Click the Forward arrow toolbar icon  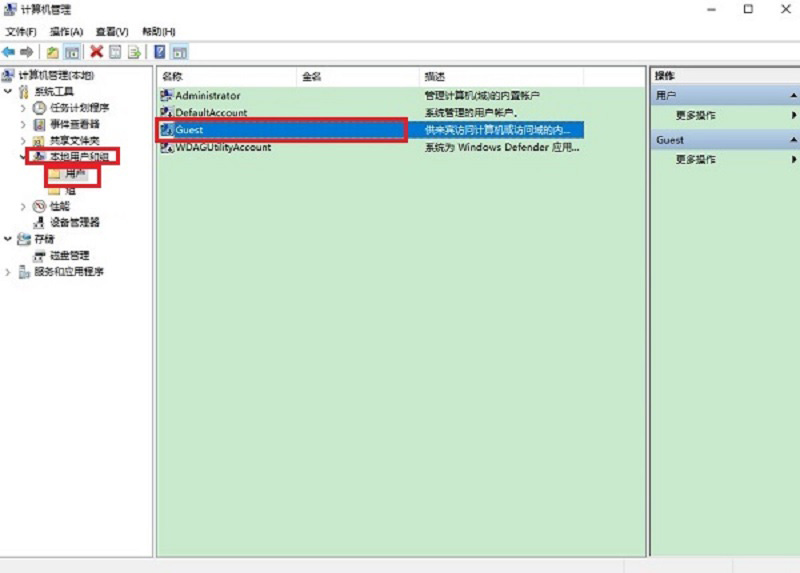[27, 52]
